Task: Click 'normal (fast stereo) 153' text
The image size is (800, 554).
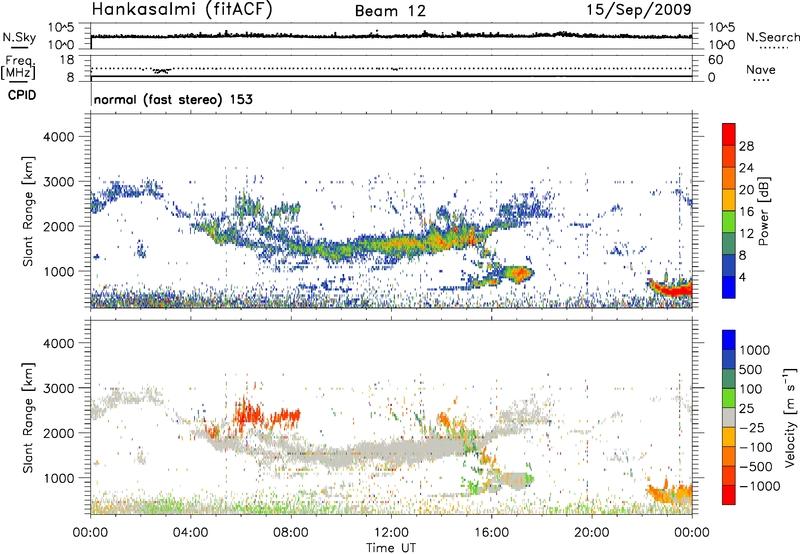Action: (173, 99)
